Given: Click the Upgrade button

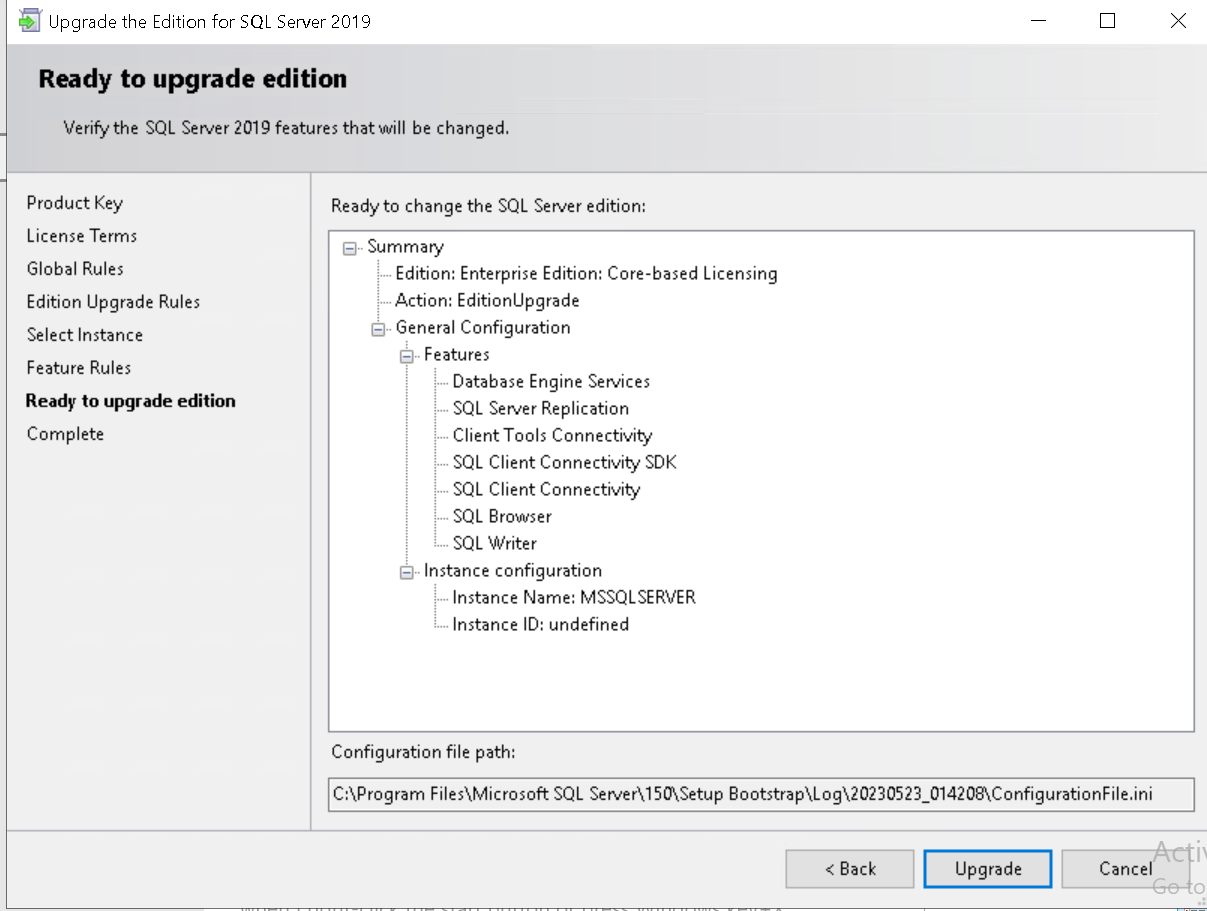Looking at the screenshot, I should pyautogui.click(x=988, y=869).
